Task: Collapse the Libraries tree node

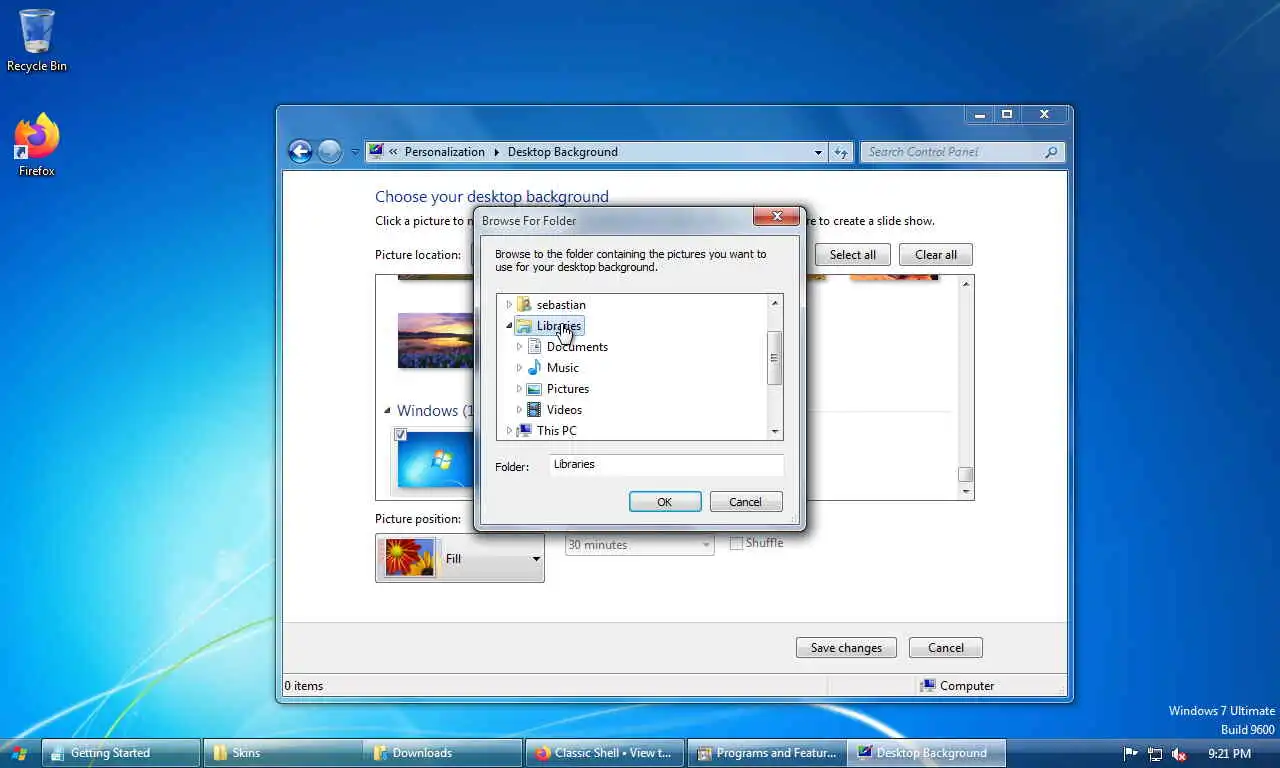Action: 509,325
